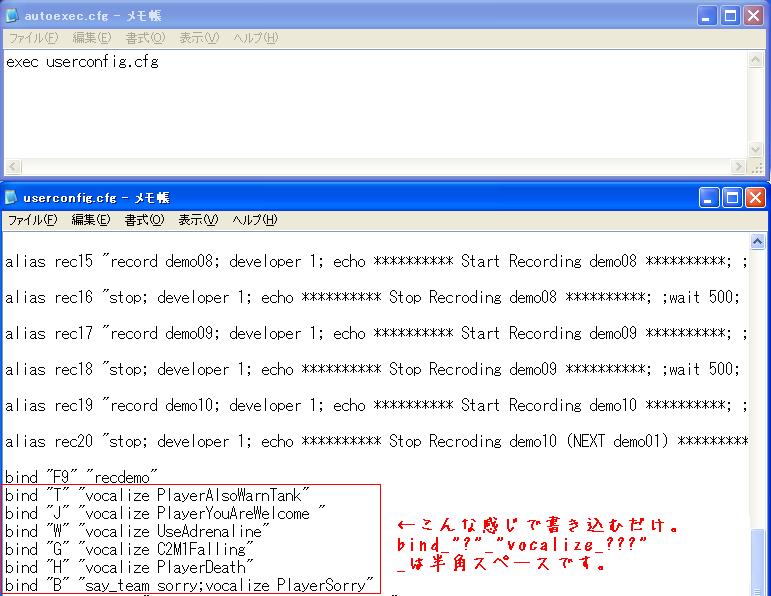Screen dimensions: 771x596
Task: Click the say_team sorry bind line
Action: (189, 585)
